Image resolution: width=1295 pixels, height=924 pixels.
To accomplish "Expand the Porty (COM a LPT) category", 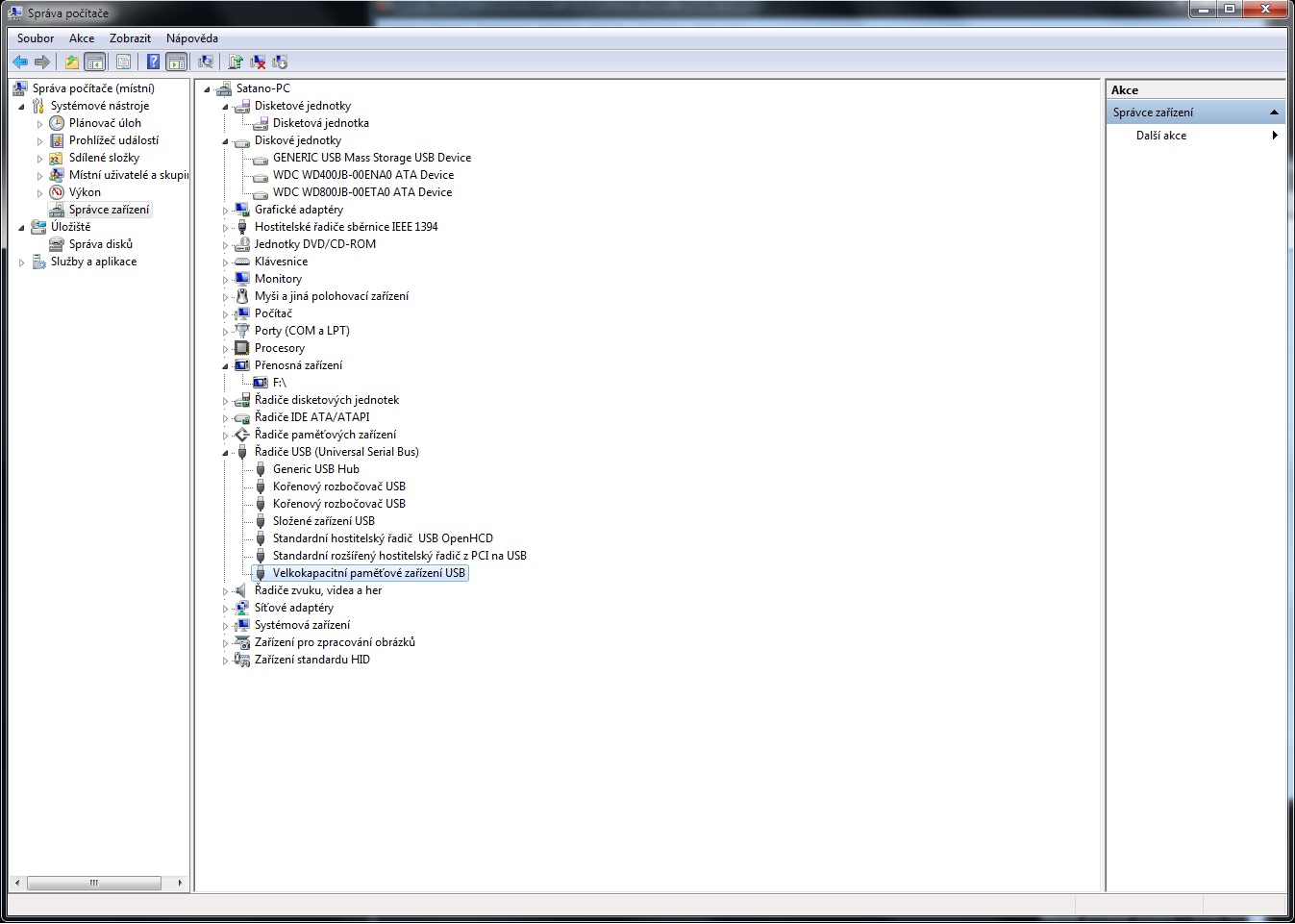I will click(226, 332).
